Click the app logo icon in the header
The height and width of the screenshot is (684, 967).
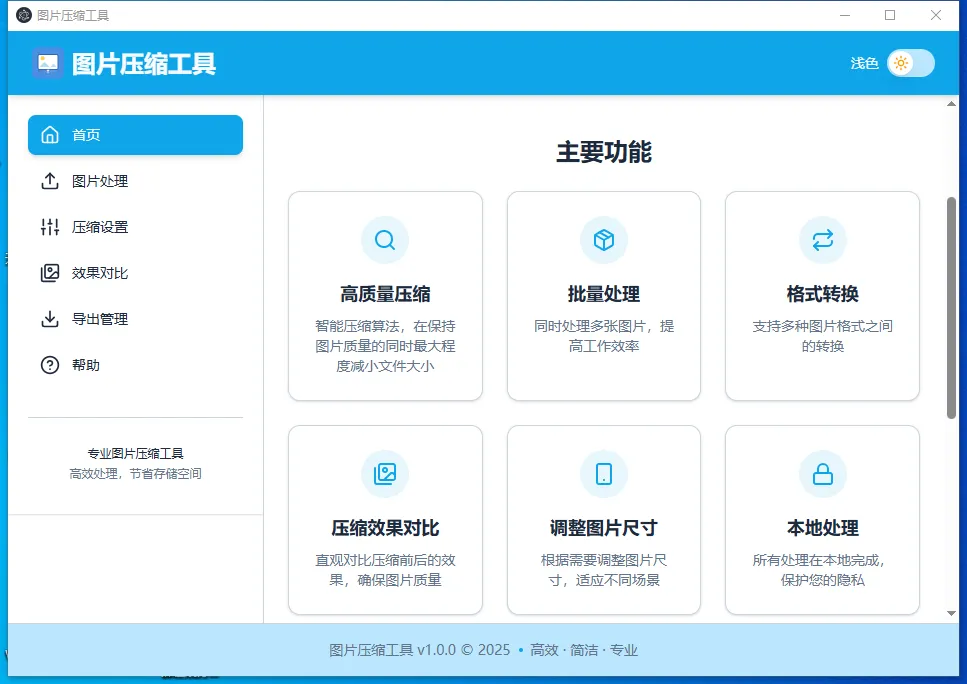pyautogui.click(x=47, y=63)
